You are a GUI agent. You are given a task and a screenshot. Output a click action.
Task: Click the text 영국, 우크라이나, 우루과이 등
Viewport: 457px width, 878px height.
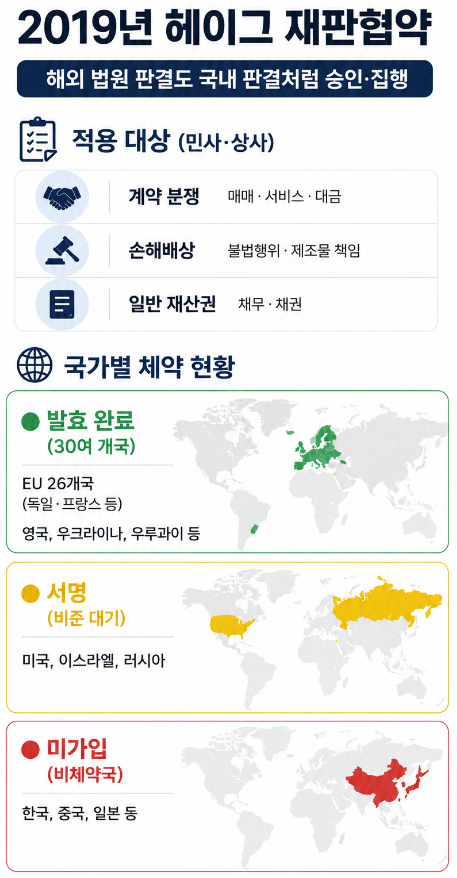pos(111,533)
